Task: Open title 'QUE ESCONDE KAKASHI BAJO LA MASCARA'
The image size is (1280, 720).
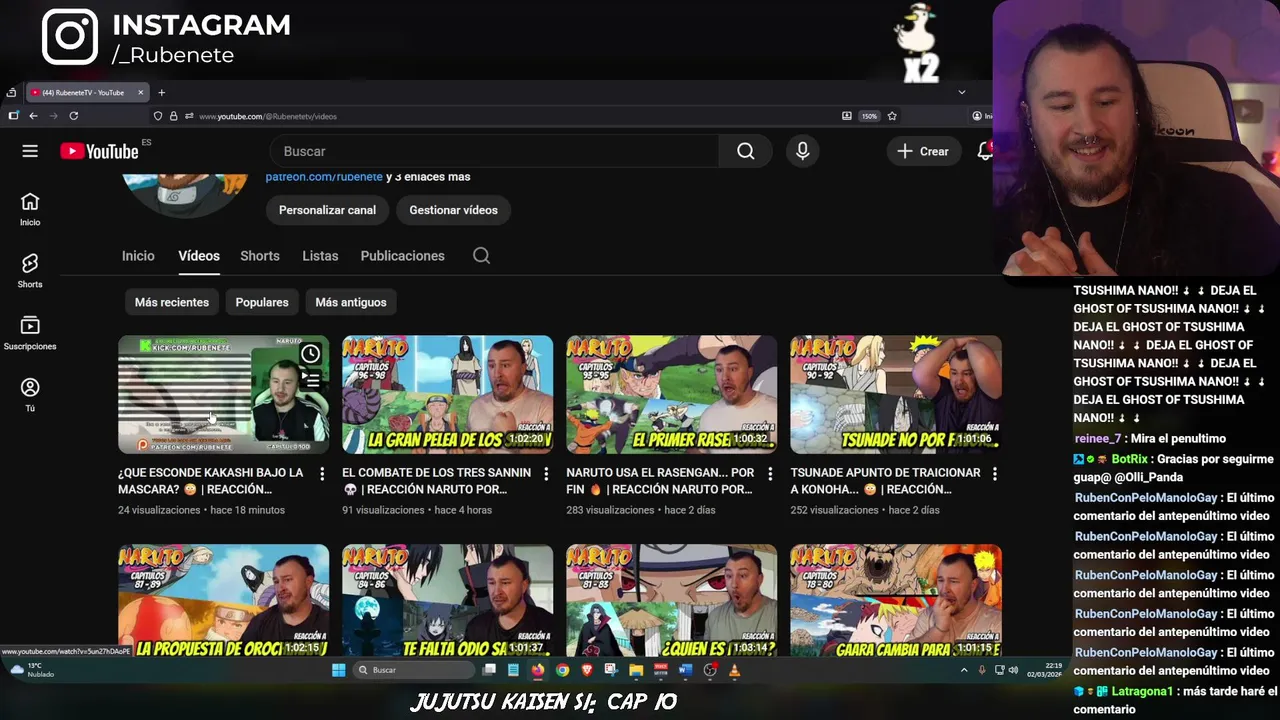Action: click(x=211, y=481)
